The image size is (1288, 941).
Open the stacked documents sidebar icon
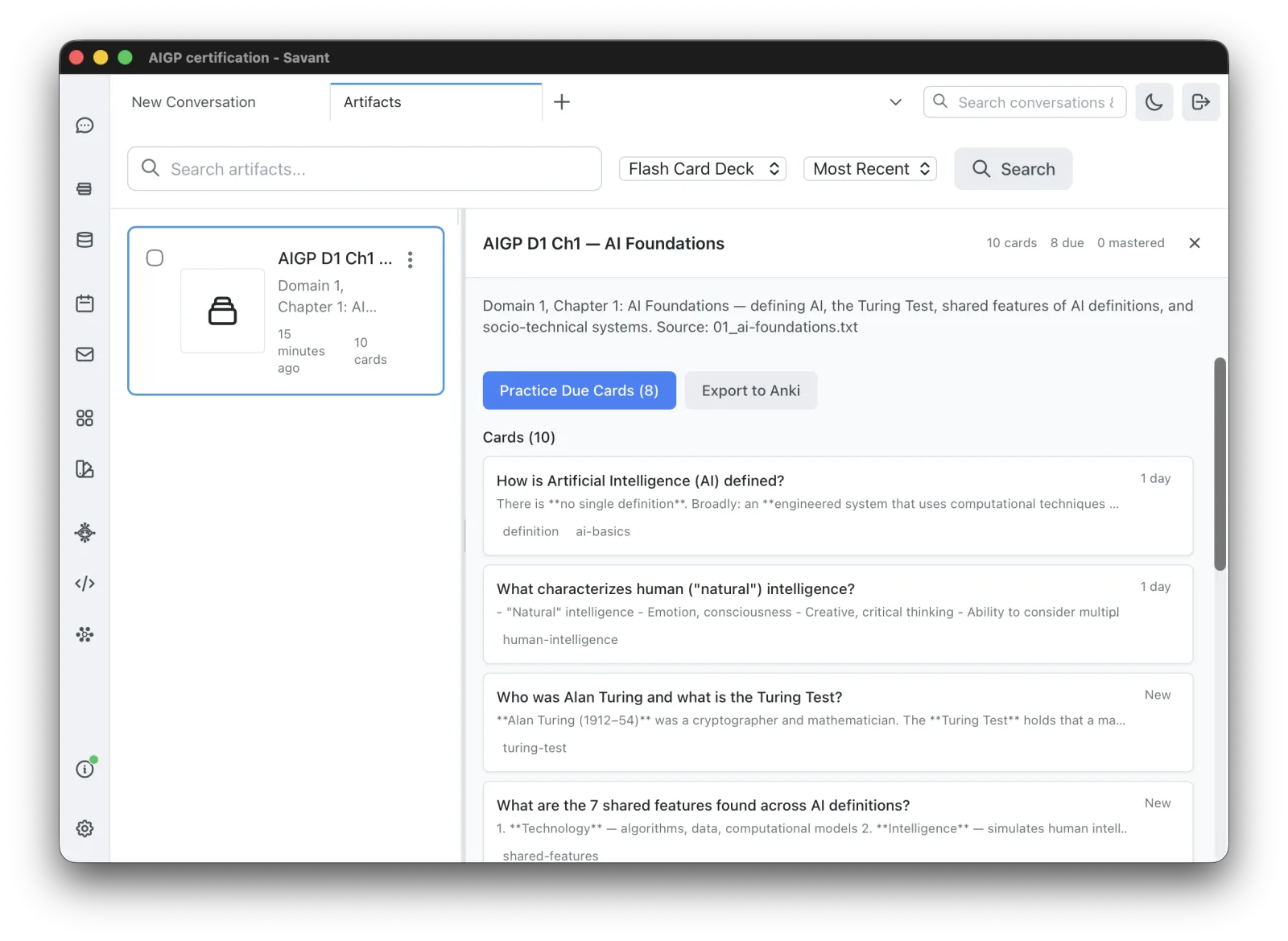click(x=85, y=188)
